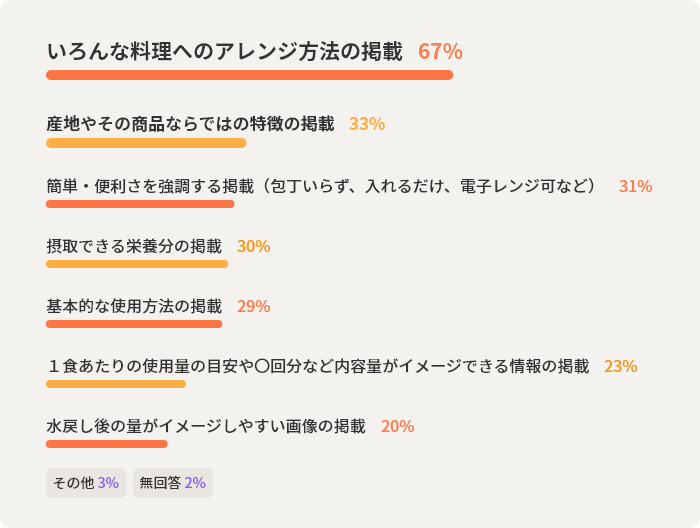Screen dimensions: 700x528
Task: Click the 33% percentage value
Action: (367, 124)
